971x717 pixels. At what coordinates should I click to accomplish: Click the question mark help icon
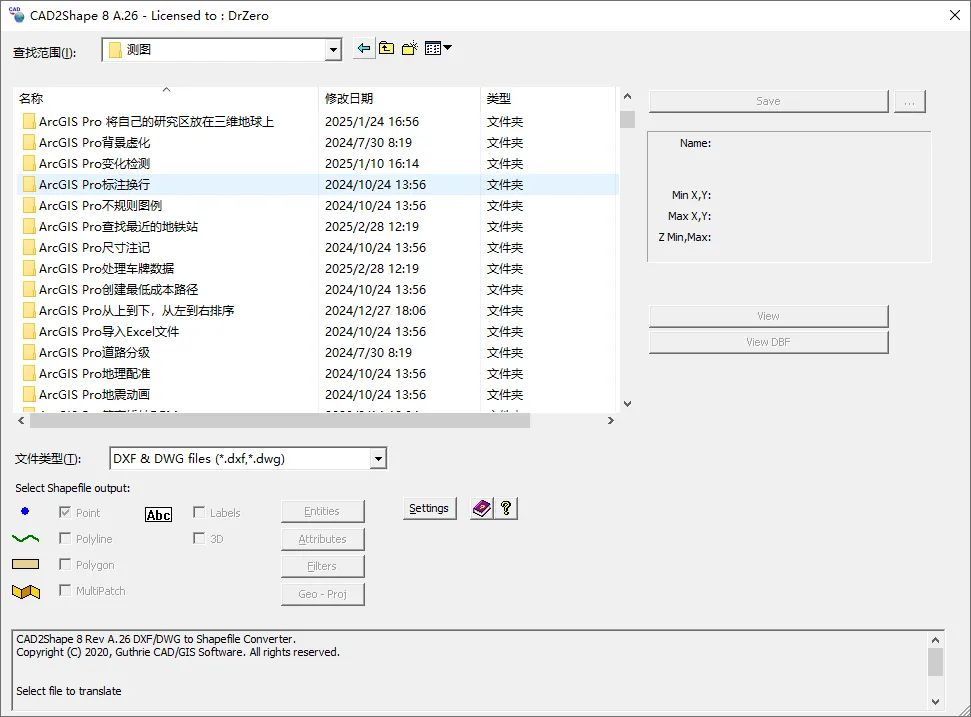506,508
